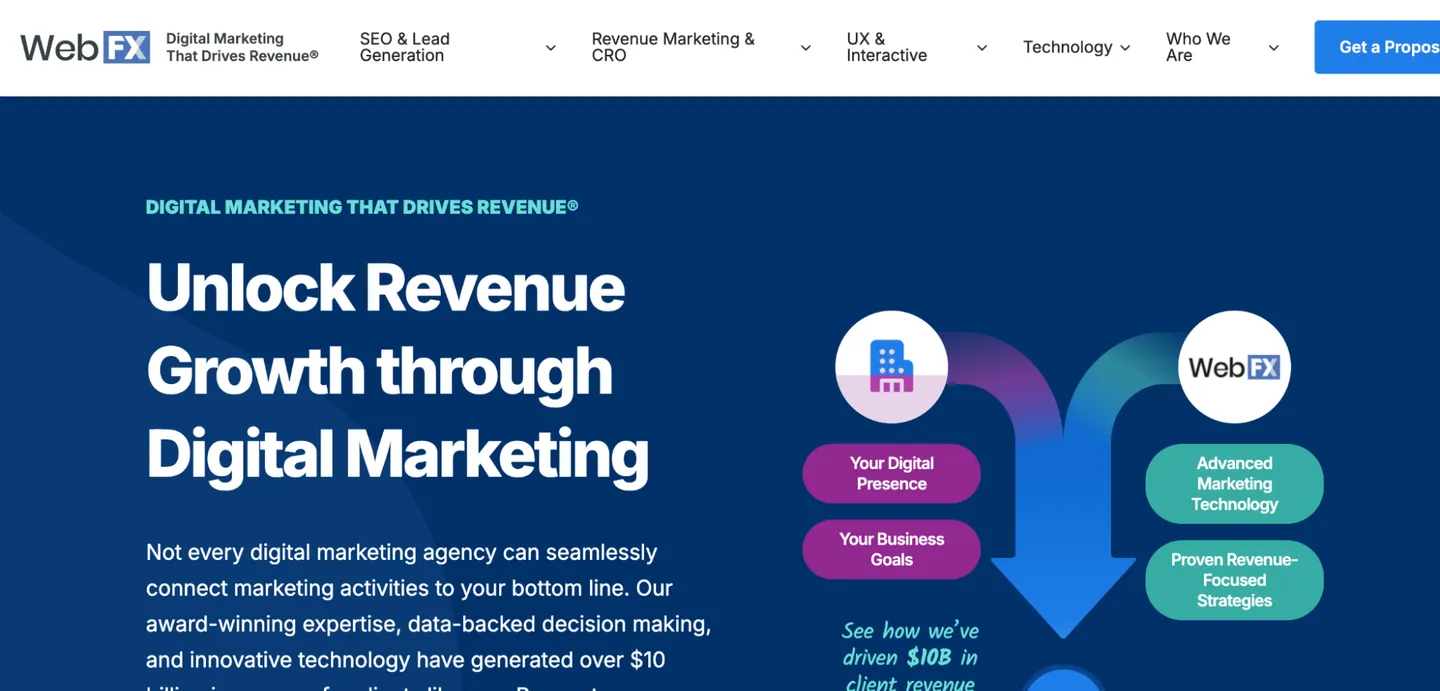The image size is (1440, 691).
Task: Select the Your Business Goals pill
Action: pyautogui.click(x=891, y=549)
